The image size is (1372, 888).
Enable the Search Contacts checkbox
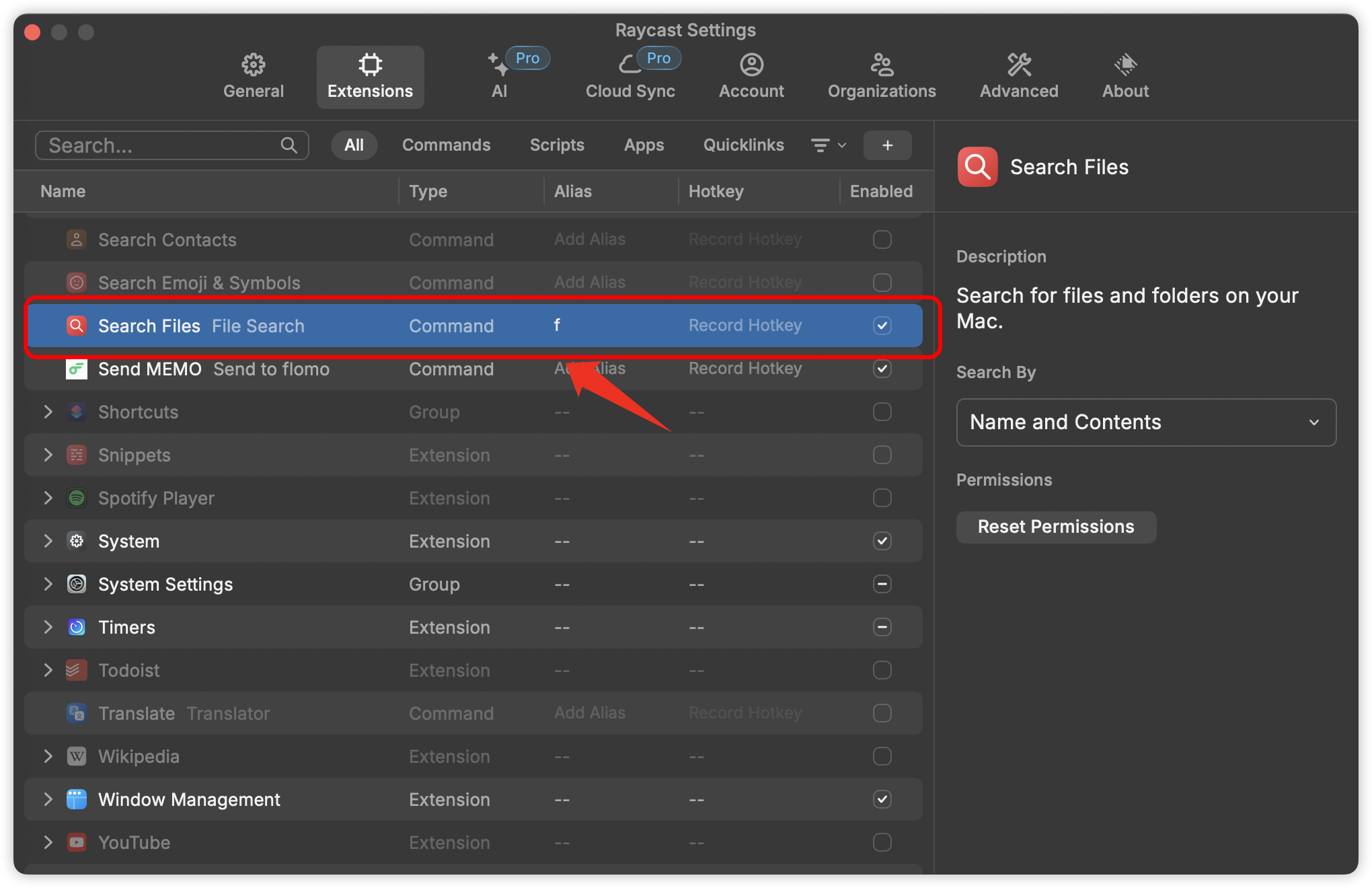tap(882, 239)
